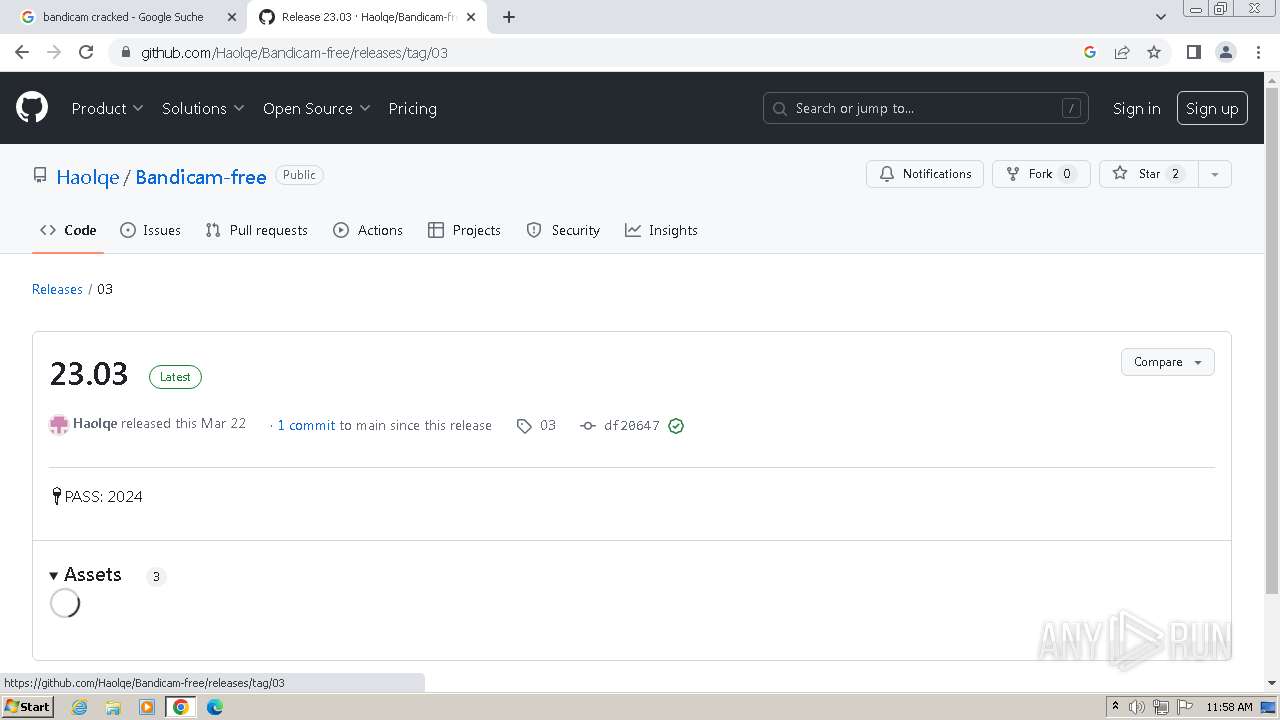The image size is (1280, 720).
Task: Click the Notifications button
Action: click(925, 174)
